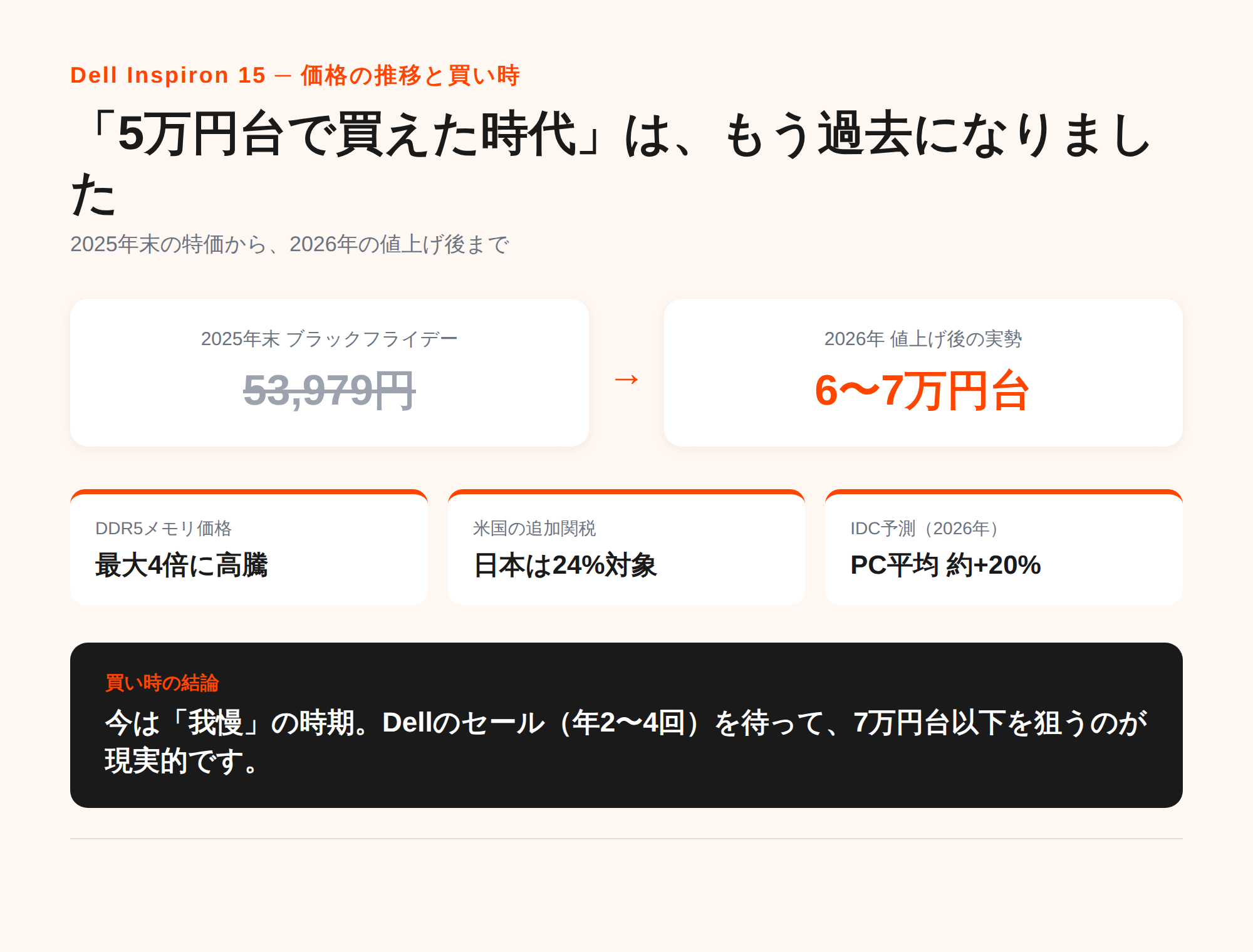The width and height of the screenshot is (1253, 952).
Task: Click the orange arrow between price cards
Action: point(626,380)
